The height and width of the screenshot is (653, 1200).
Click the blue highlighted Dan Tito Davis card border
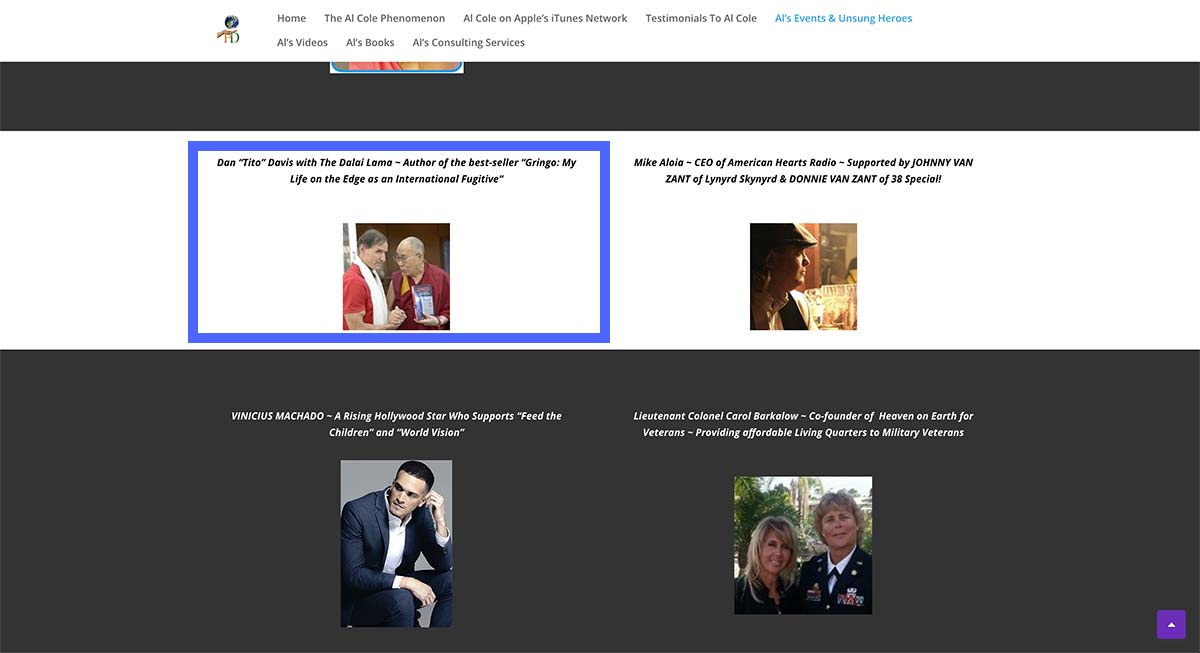click(193, 242)
